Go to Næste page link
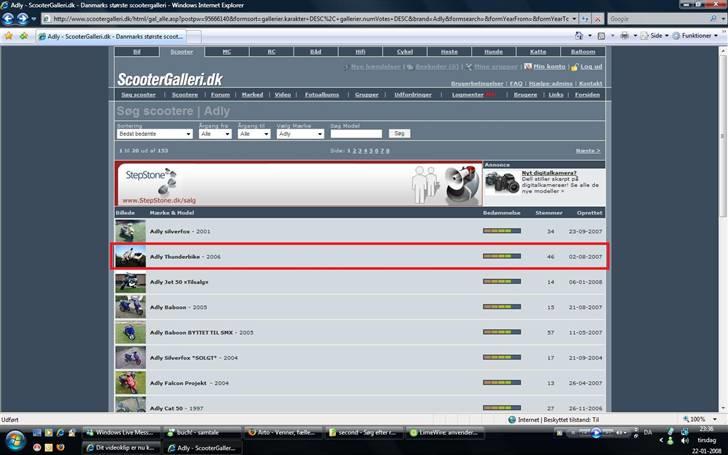728x455 pixels. 588,151
